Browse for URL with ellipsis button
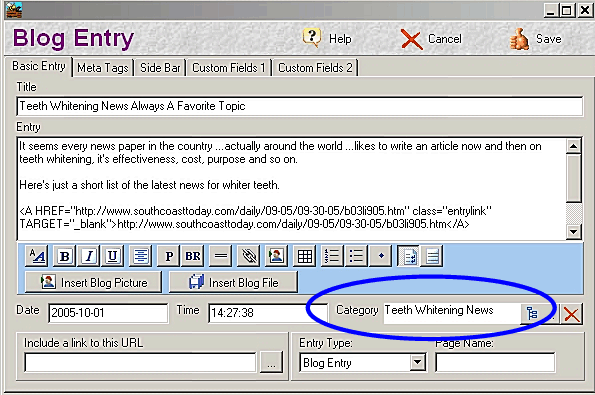 coord(271,362)
